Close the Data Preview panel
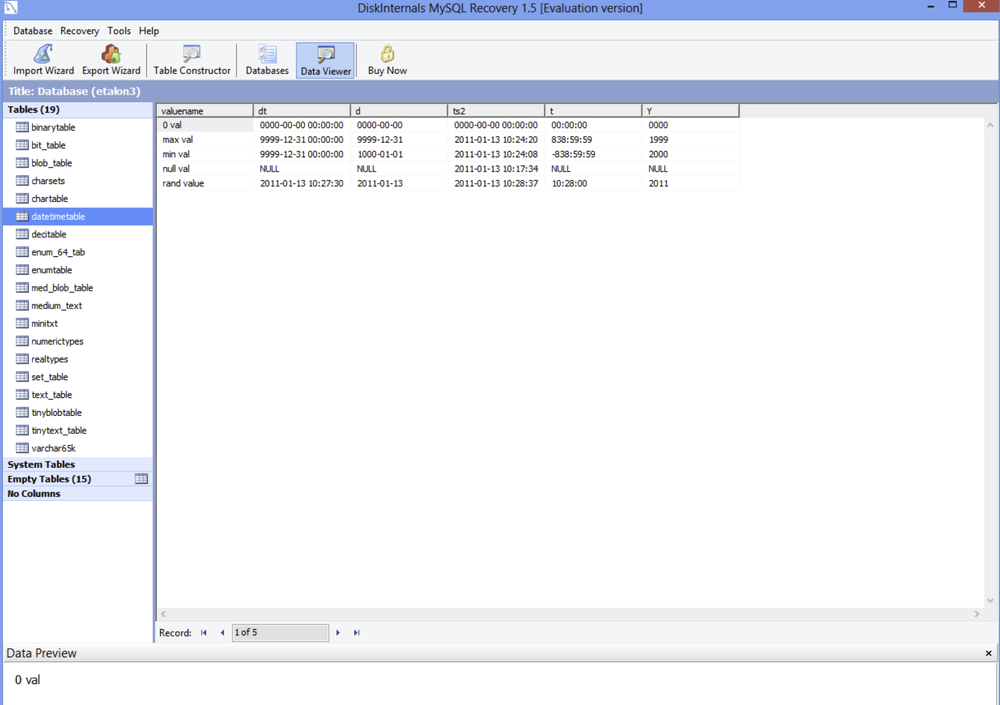The height and width of the screenshot is (705, 1000). [x=989, y=653]
